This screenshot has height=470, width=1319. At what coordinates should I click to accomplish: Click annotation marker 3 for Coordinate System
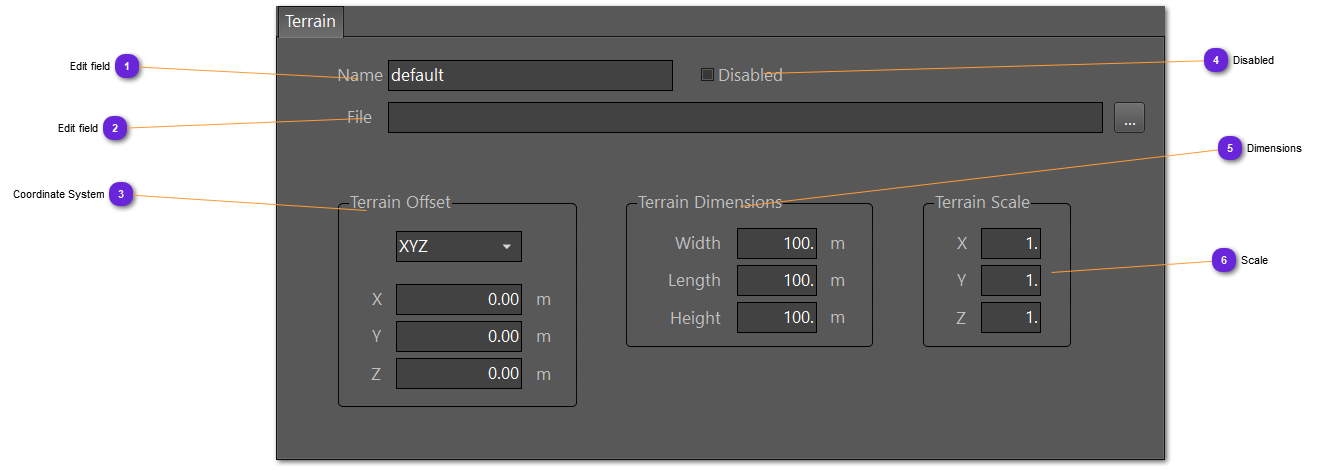pos(121,194)
